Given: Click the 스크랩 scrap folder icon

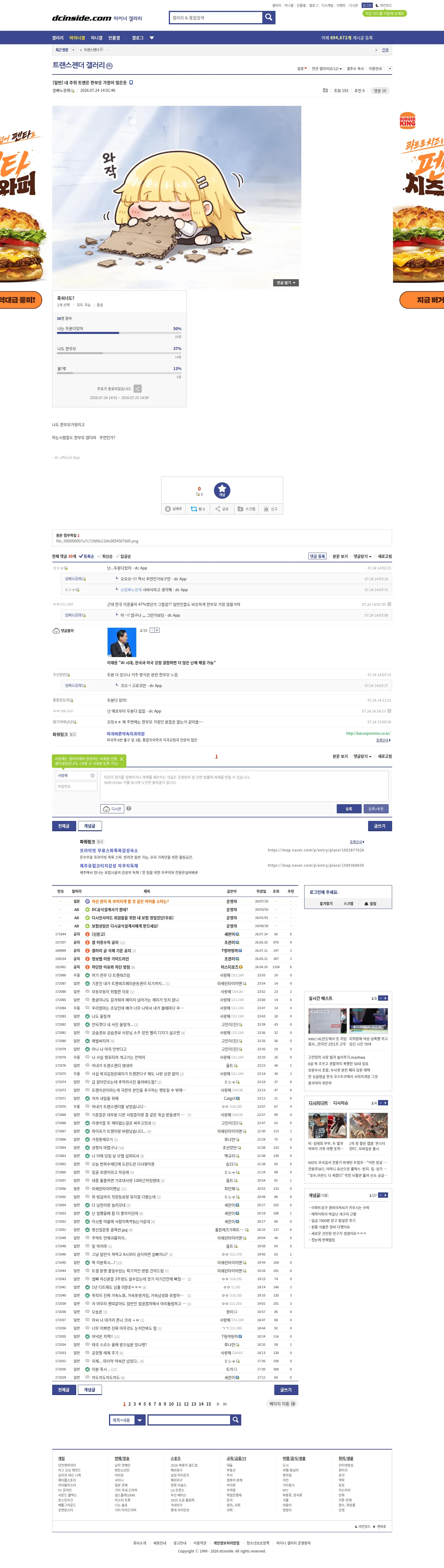Looking at the screenshot, I should click(246, 509).
